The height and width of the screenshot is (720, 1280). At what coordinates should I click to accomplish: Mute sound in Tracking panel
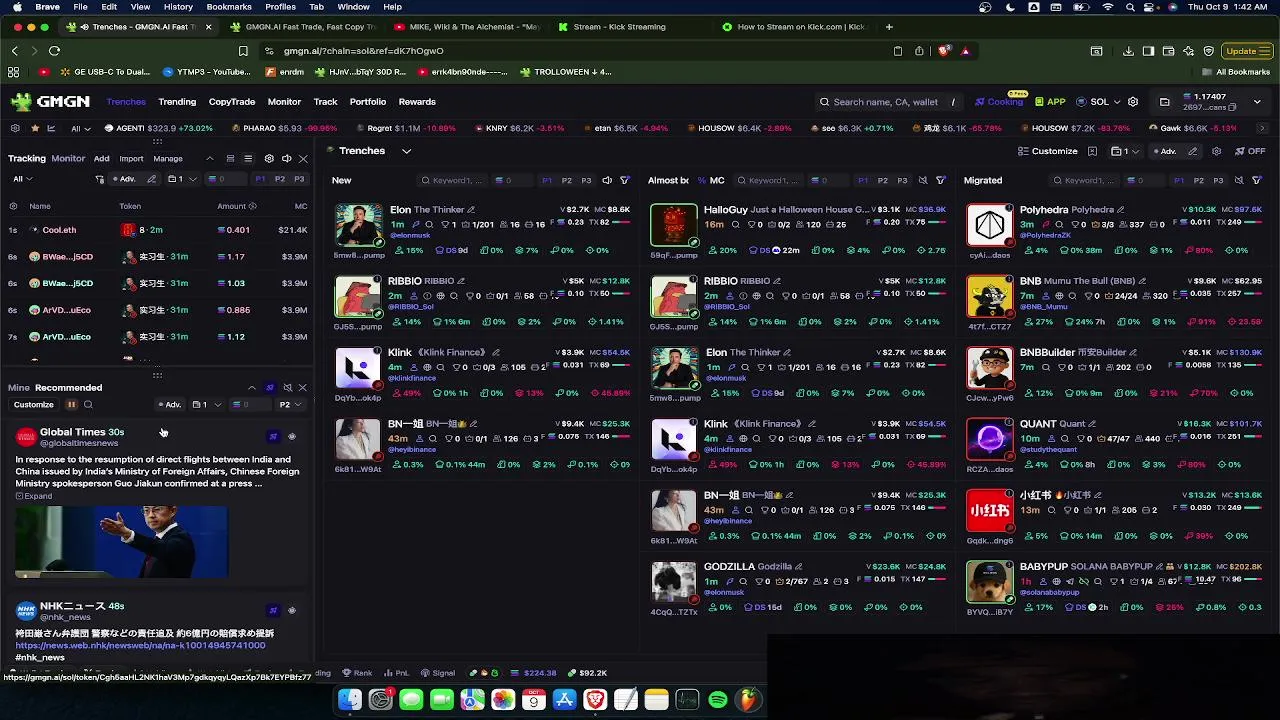286,158
